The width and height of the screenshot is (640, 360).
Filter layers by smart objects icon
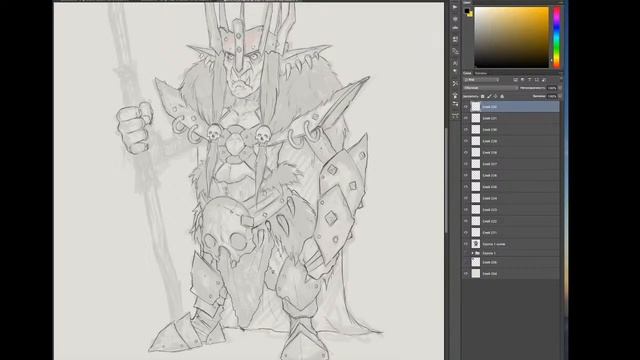544,80
